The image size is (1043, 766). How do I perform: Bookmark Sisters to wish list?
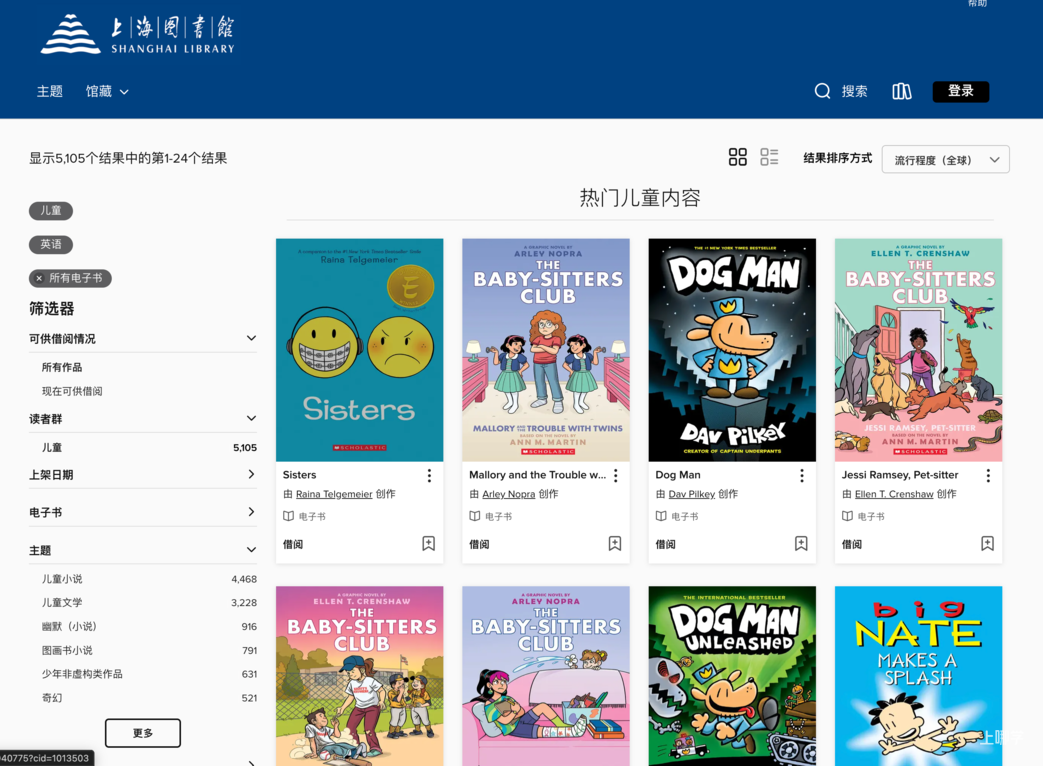pyautogui.click(x=428, y=543)
